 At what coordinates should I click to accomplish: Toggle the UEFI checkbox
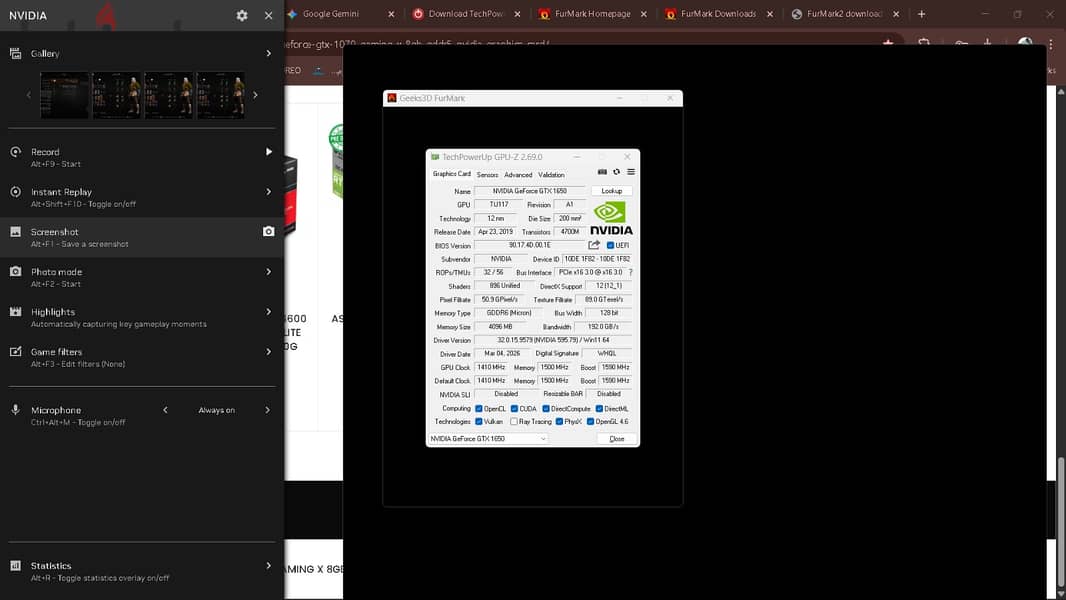click(610, 245)
